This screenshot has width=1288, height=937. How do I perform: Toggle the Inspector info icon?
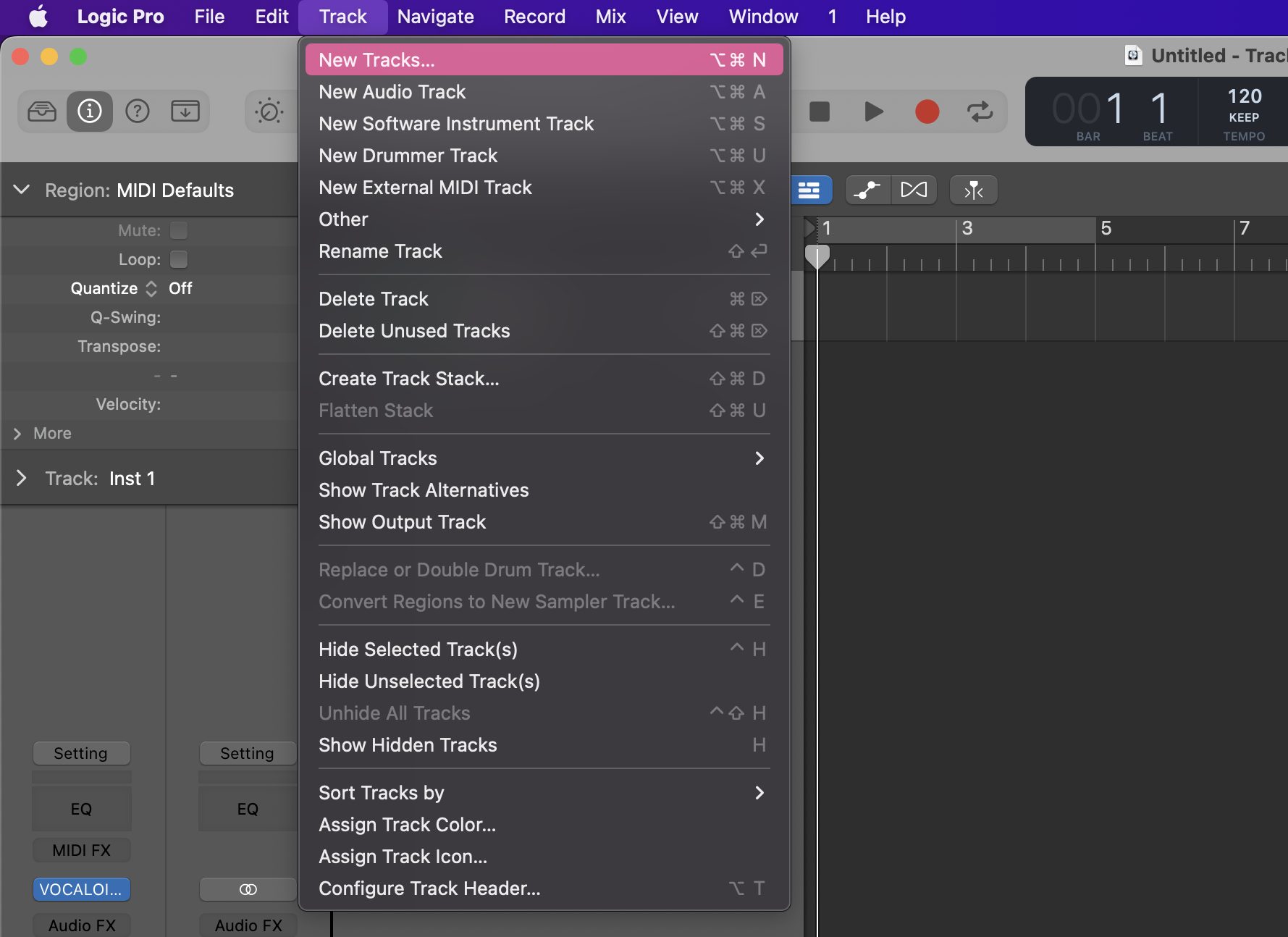[88, 111]
